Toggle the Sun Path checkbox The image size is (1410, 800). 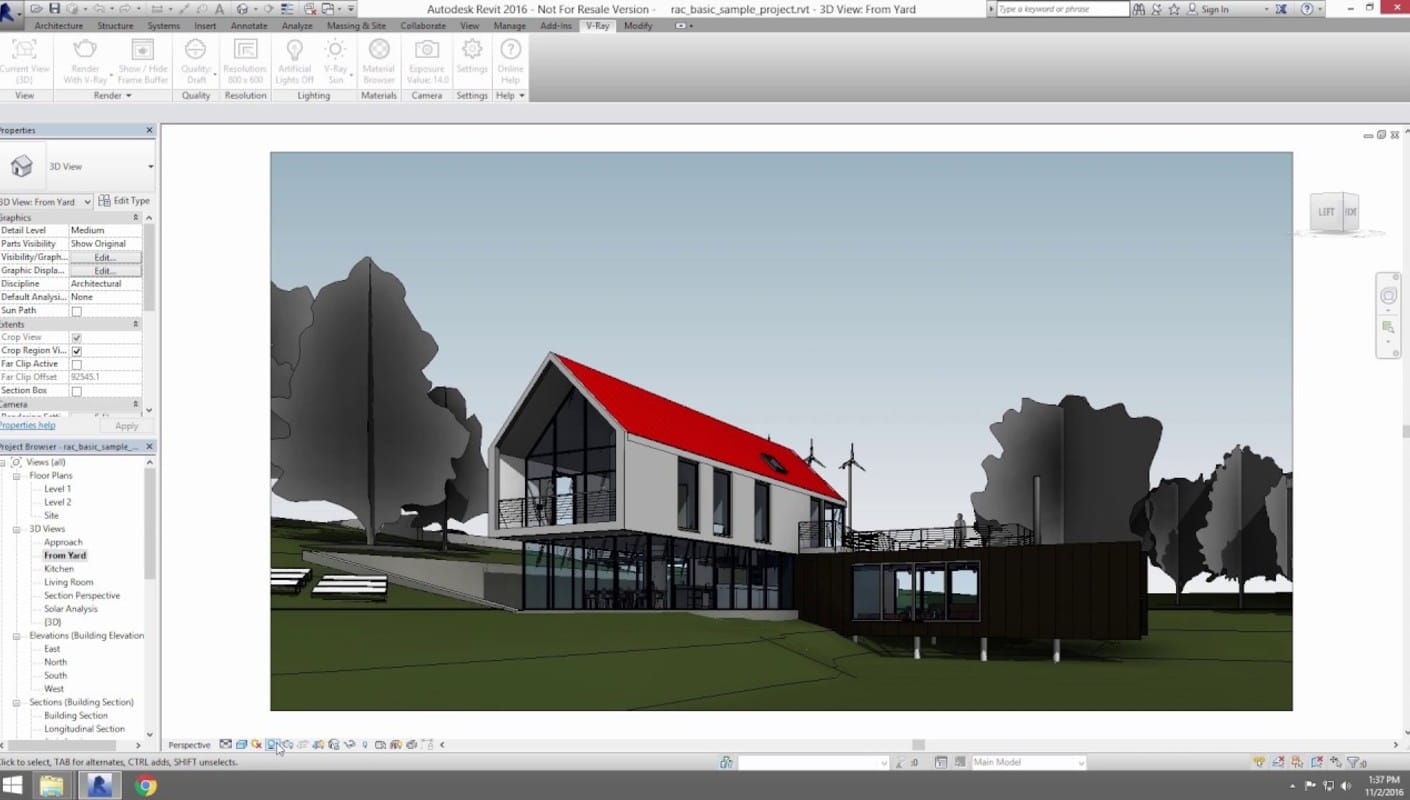pos(76,311)
